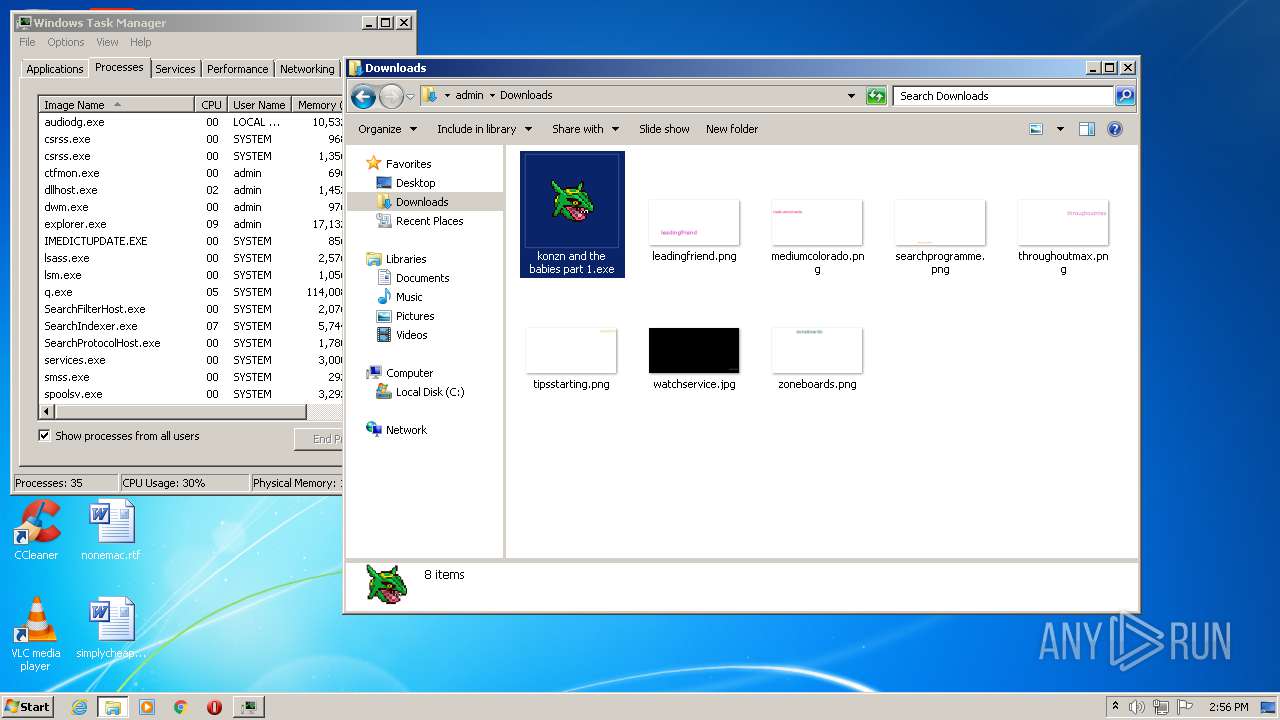This screenshot has height=720, width=1280.
Task: Click the Forward navigation arrow in Downloads
Action: 391,96
